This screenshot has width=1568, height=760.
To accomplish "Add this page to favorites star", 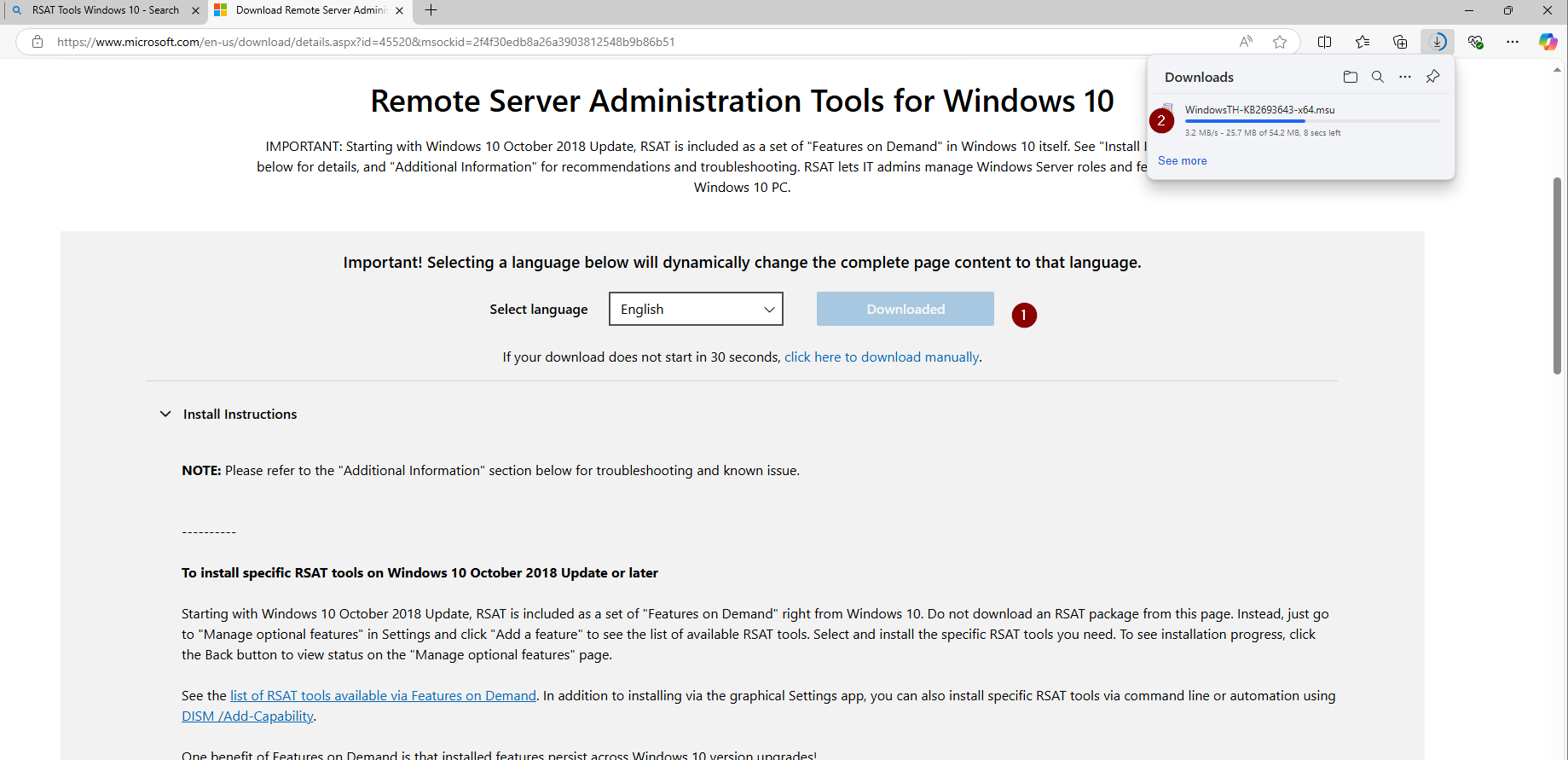I will (x=1280, y=42).
